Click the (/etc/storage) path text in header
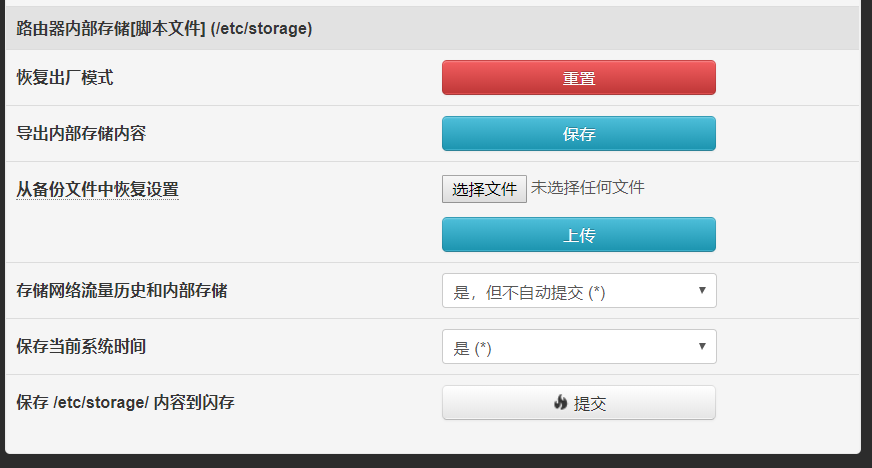Image resolution: width=872 pixels, height=468 pixels. (261, 28)
